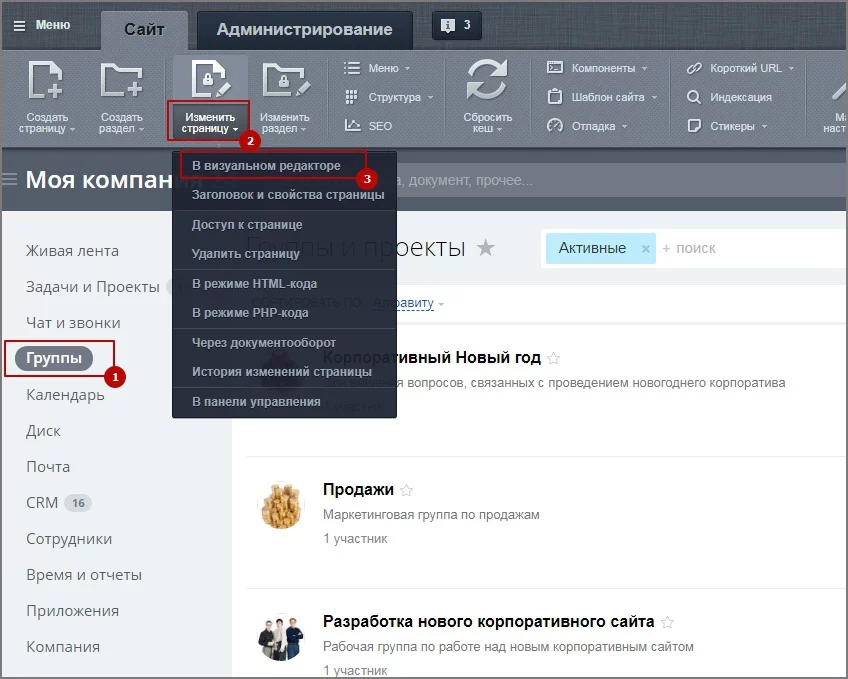Click the Create Section folder icon
The width and height of the screenshot is (848, 679).
point(121,82)
